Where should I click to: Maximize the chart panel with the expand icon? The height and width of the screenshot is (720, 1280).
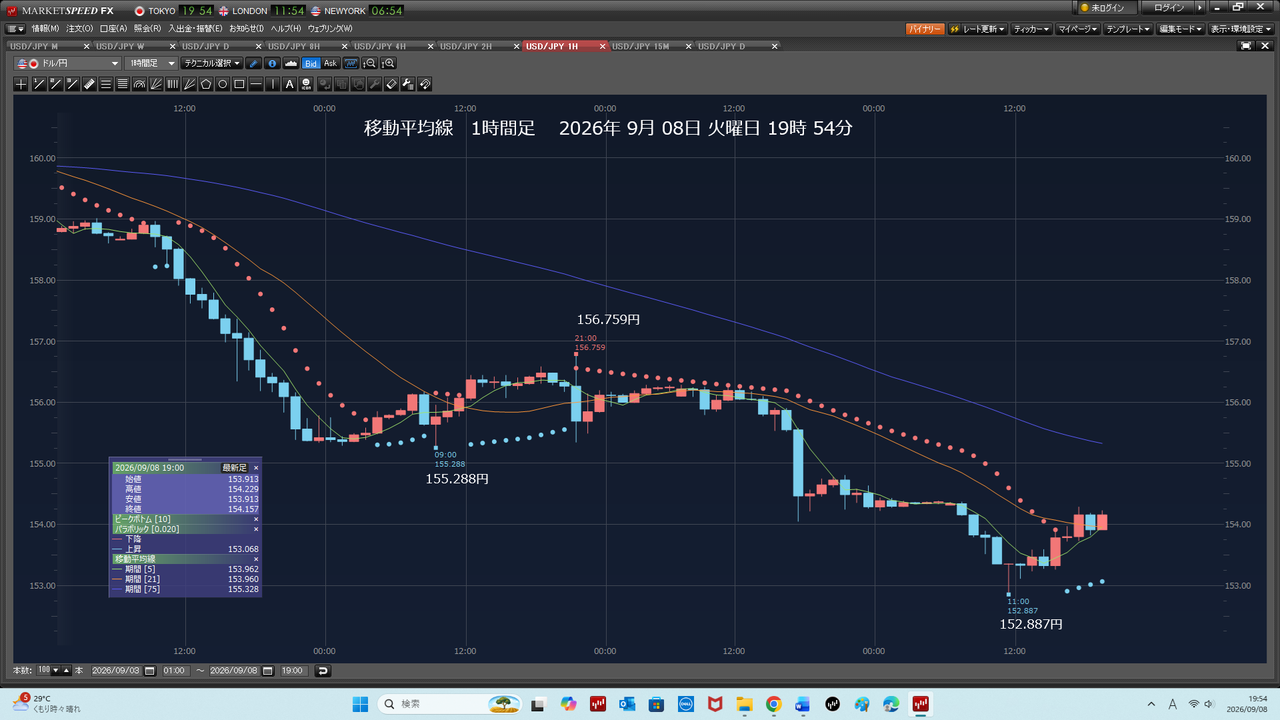tap(1246, 46)
